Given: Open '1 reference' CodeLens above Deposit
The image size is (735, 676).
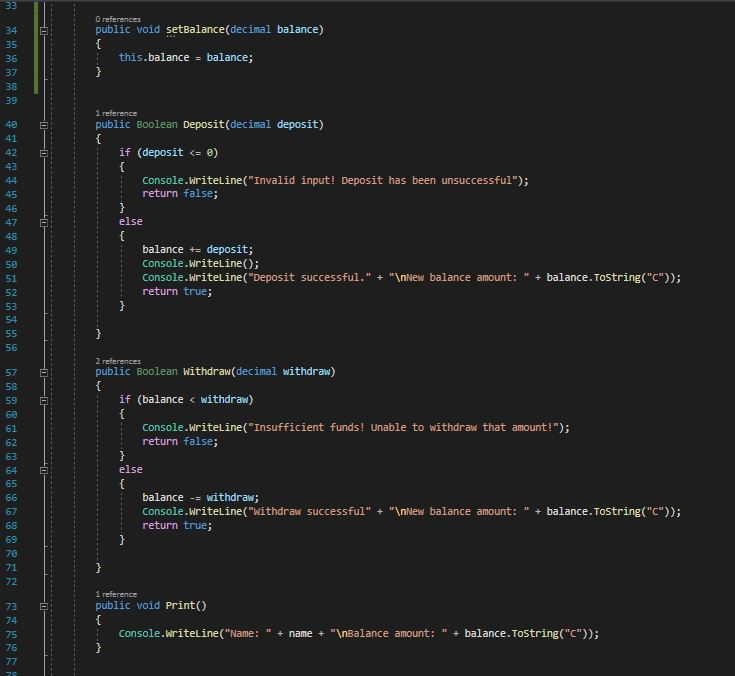Looking at the screenshot, I should click(x=116, y=113).
